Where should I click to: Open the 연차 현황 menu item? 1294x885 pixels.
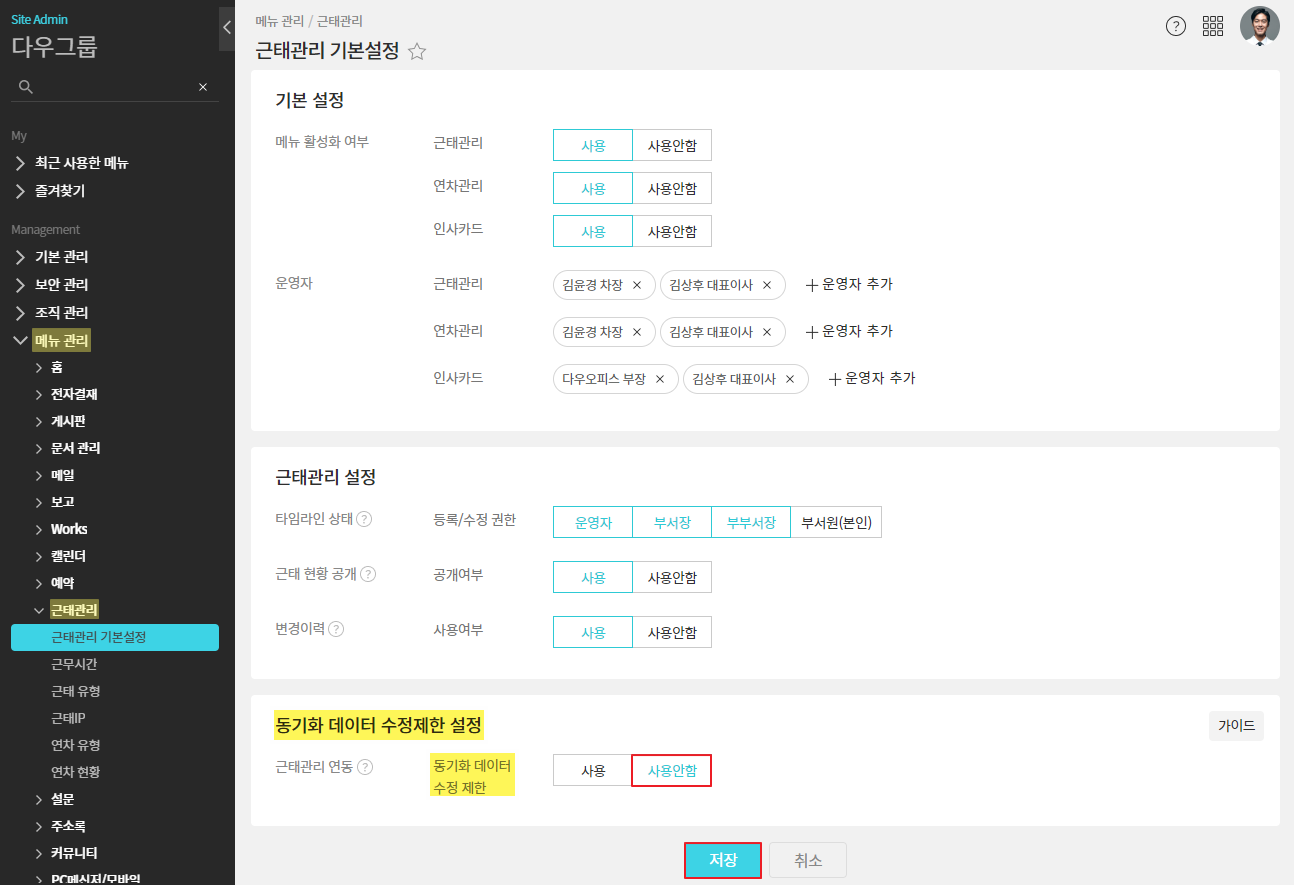(x=76, y=772)
